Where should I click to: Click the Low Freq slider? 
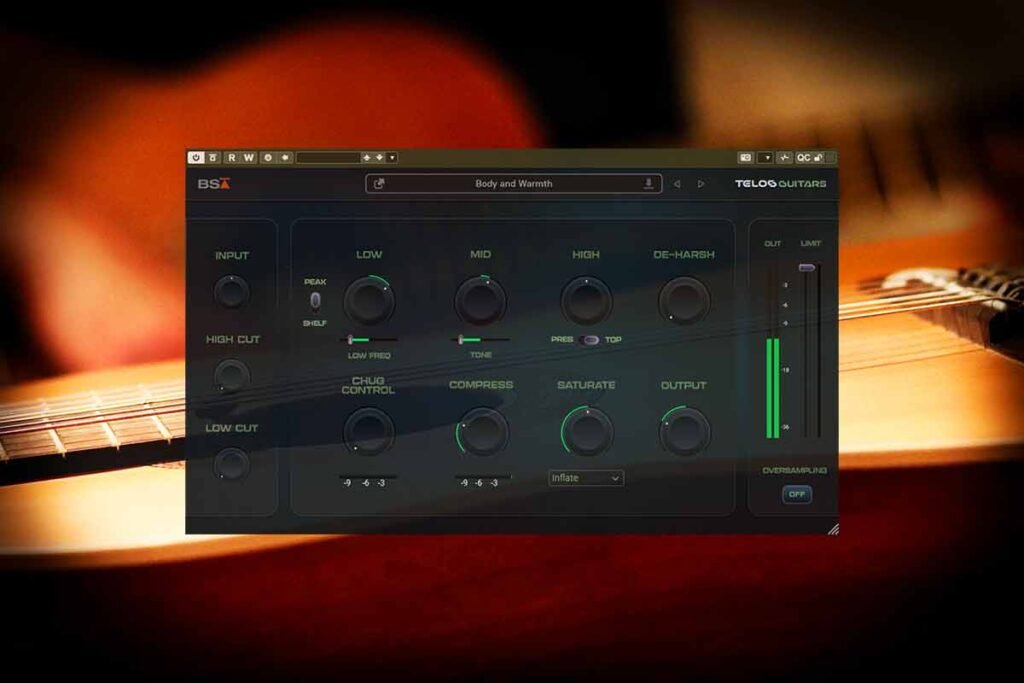click(x=369, y=340)
